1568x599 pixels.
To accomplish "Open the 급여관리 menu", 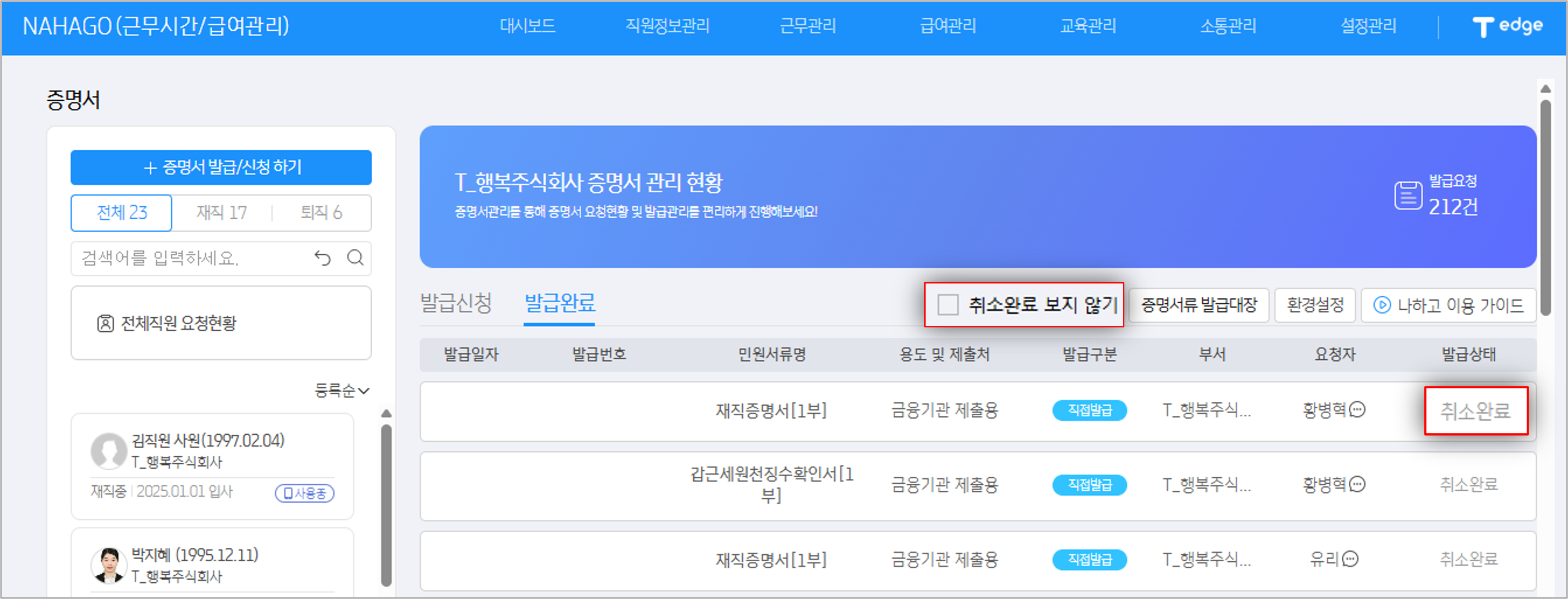I will tap(947, 25).
